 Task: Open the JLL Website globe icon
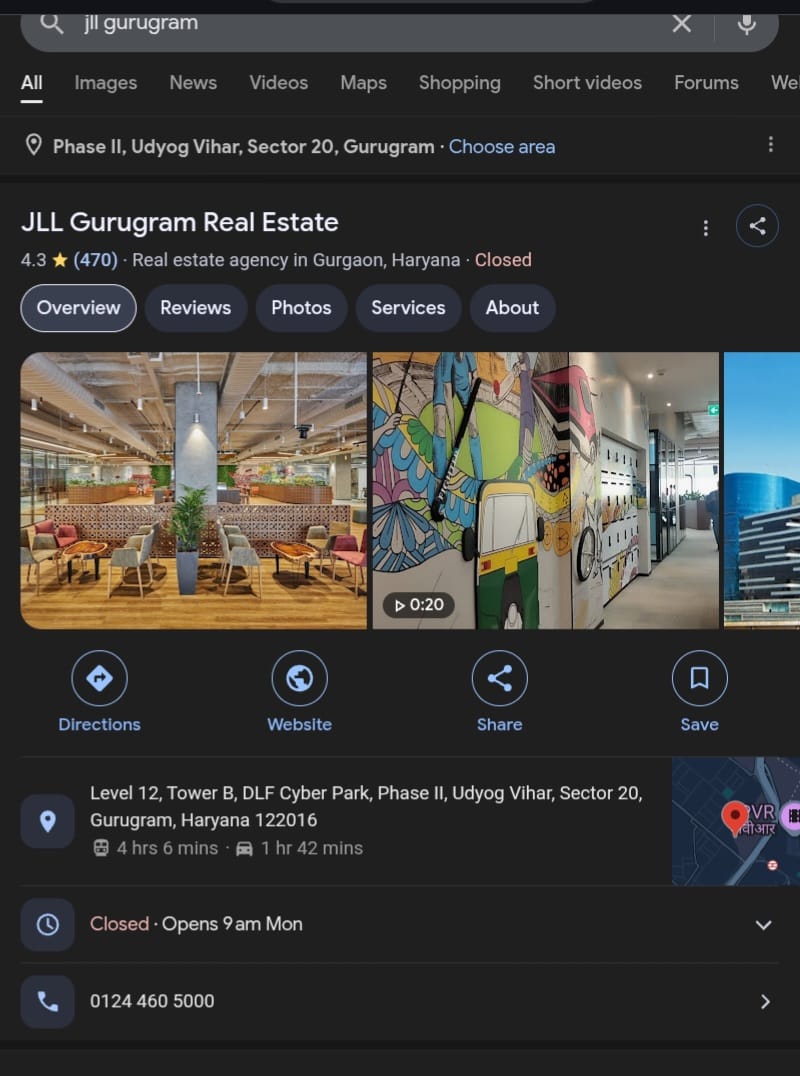click(299, 679)
